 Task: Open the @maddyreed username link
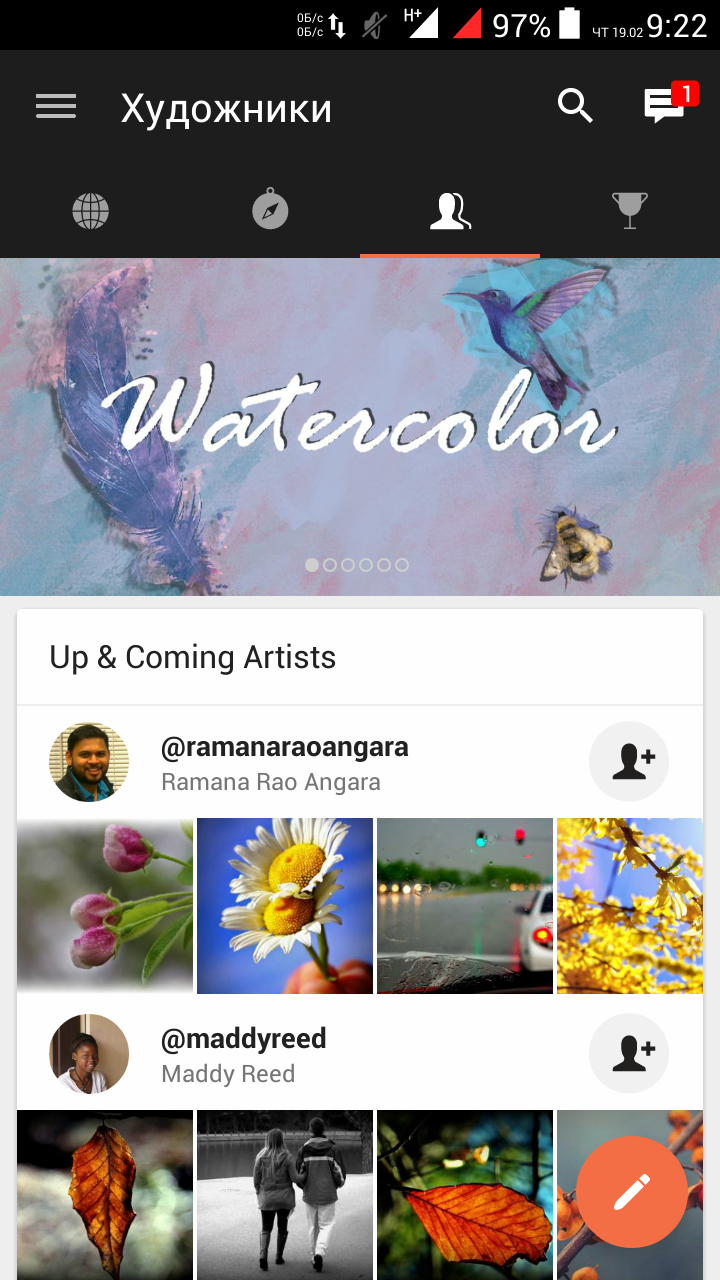click(x=244, y=1039)
